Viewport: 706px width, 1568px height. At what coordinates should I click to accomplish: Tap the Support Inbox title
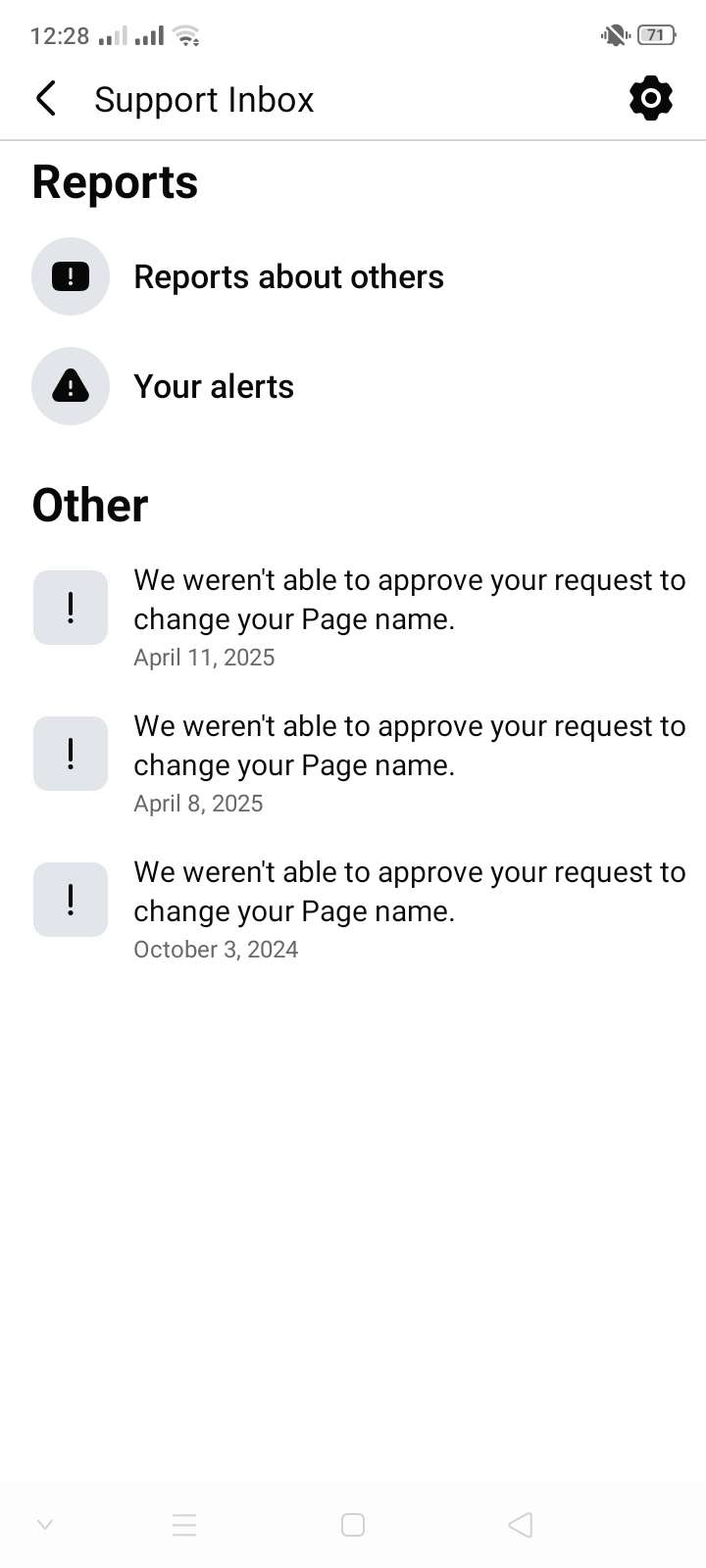[204, 100]
